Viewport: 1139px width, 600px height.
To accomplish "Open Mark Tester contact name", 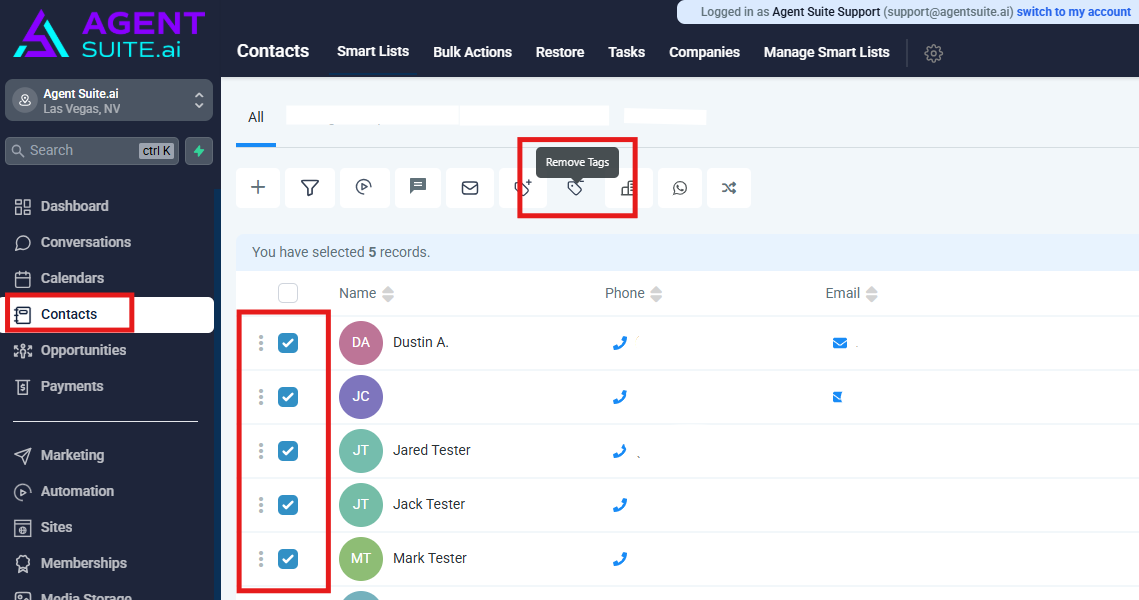I will pos(429,558).
